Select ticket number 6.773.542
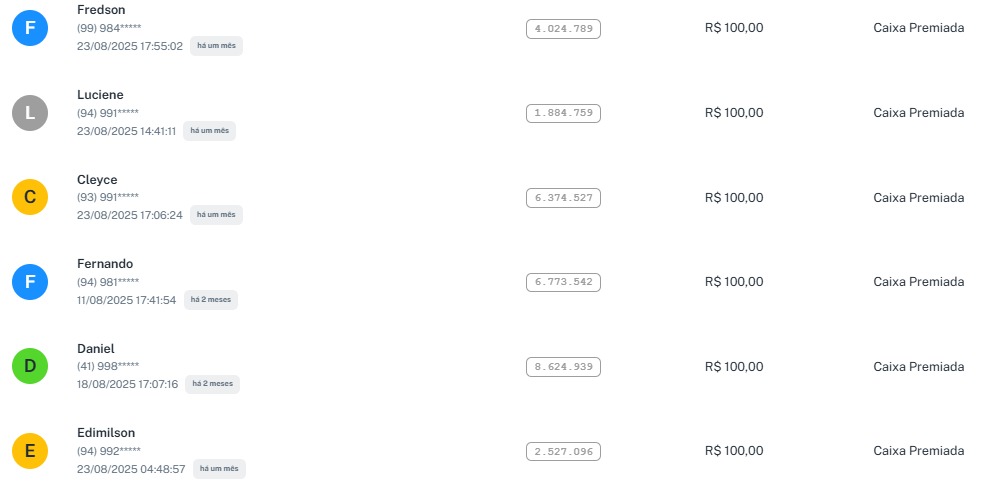Image resolution: width=1004 pixels, height=481 pixels. click(563, 282)
